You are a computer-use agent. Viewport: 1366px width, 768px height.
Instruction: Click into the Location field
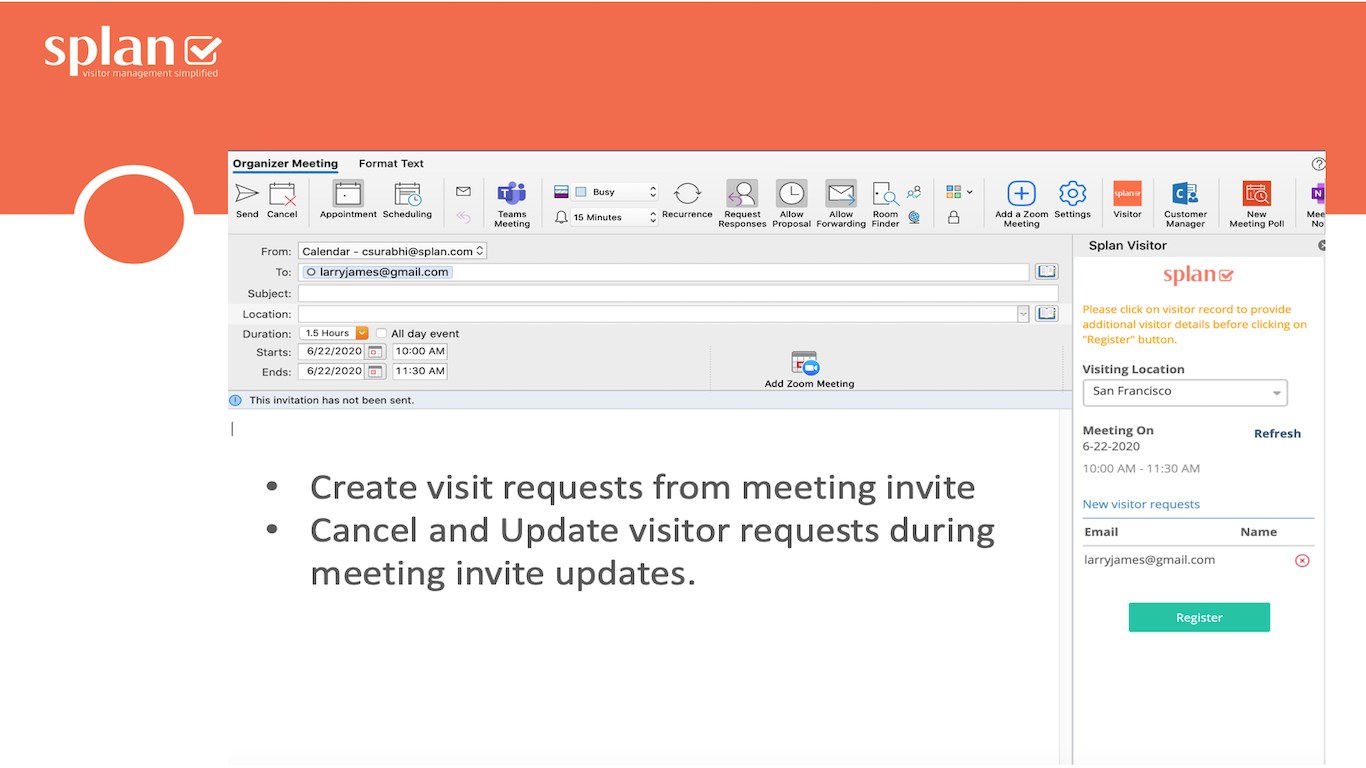point(657,314)
